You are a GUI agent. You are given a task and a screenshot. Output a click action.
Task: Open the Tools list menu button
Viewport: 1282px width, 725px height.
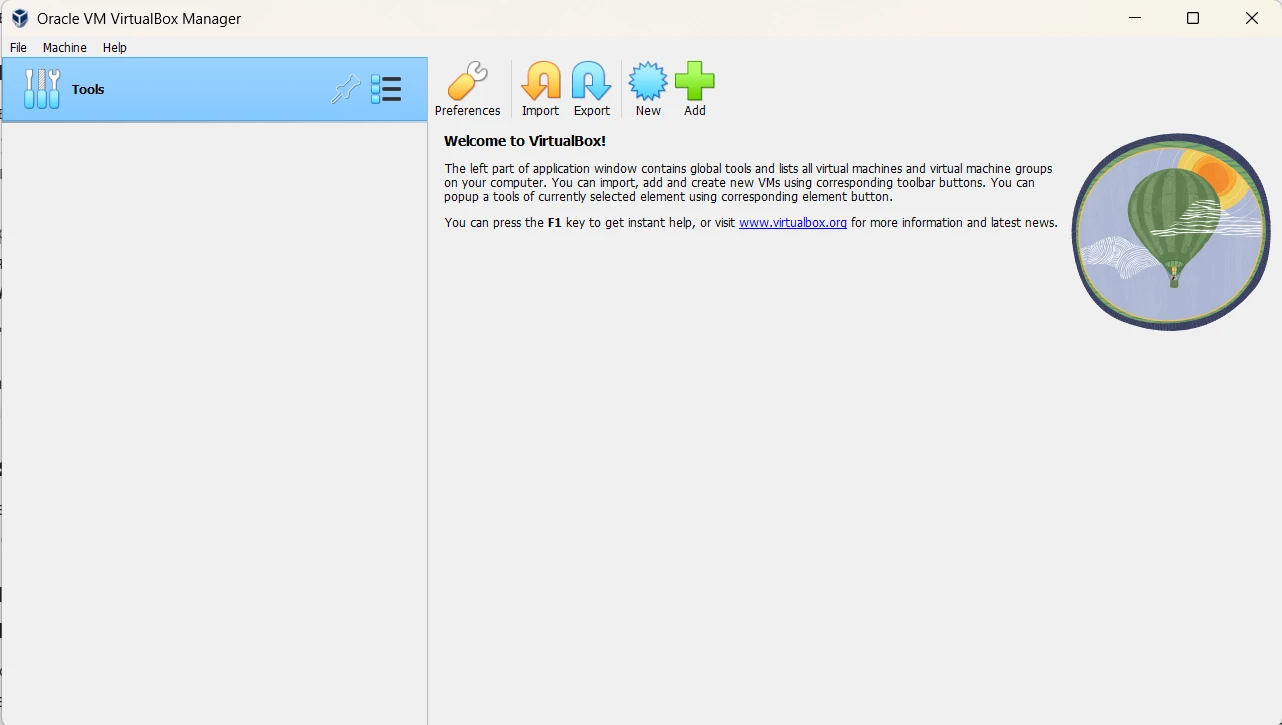click(x=386, y=90)
